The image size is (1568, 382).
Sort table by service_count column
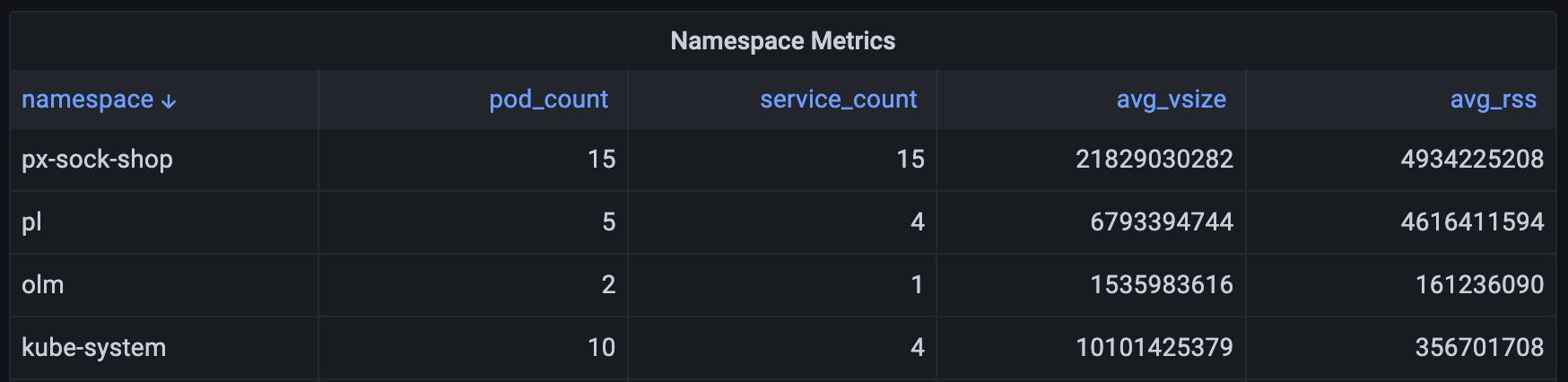838,100
